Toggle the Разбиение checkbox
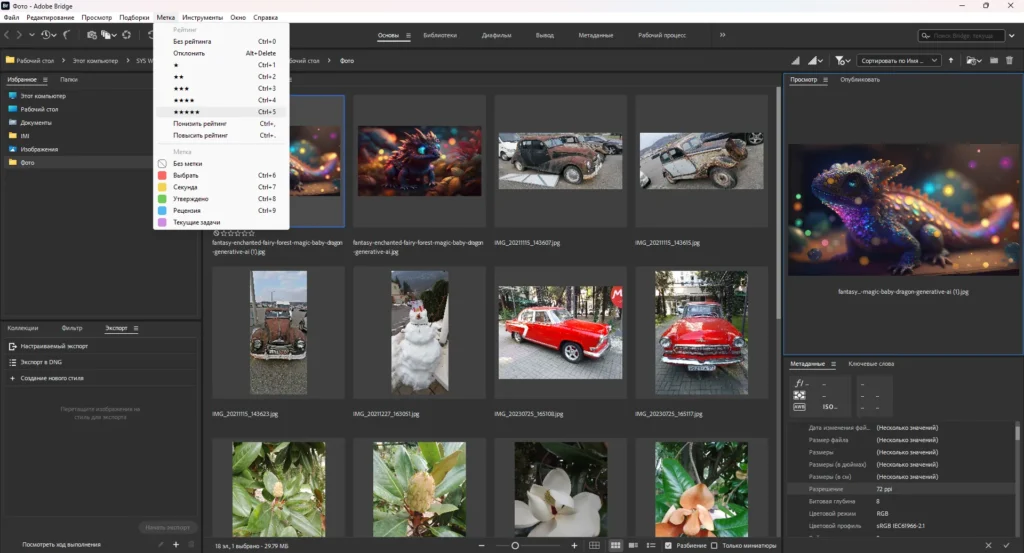This screenshot has width=1024, height=553. click(667, 545)
